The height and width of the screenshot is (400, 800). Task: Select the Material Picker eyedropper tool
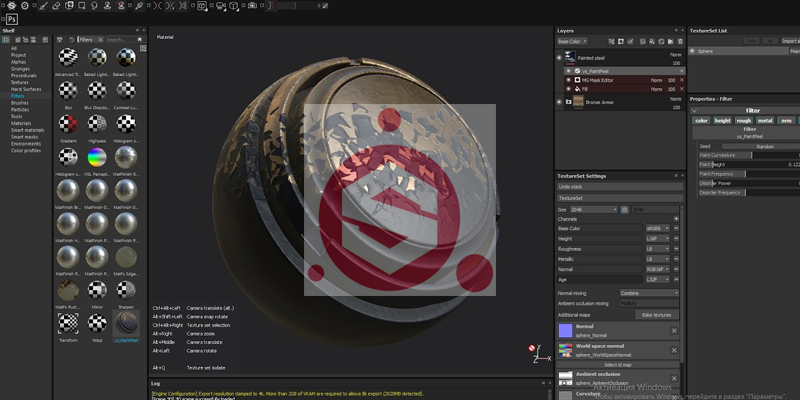pos(139,6)
